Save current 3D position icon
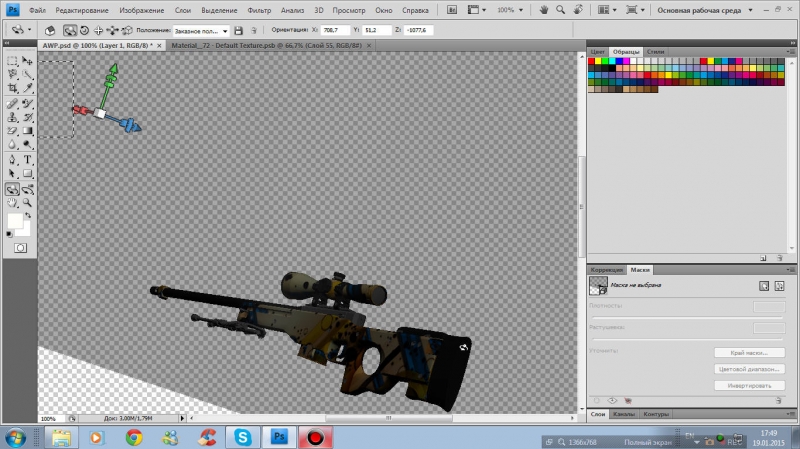This screenshot has width=800, height=449. [x=238, y=31]
